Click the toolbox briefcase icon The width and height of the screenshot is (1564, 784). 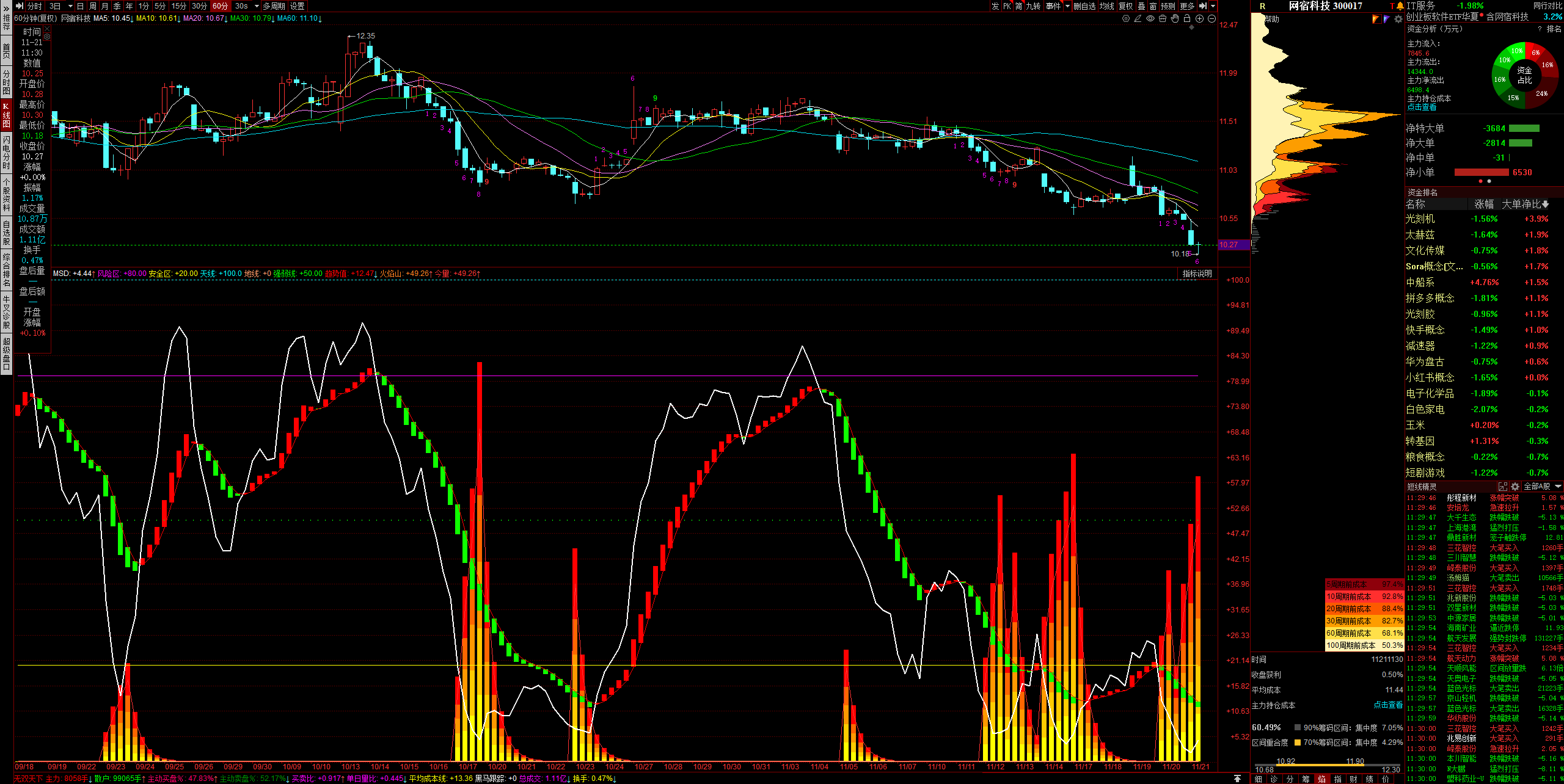point(1163,18)
